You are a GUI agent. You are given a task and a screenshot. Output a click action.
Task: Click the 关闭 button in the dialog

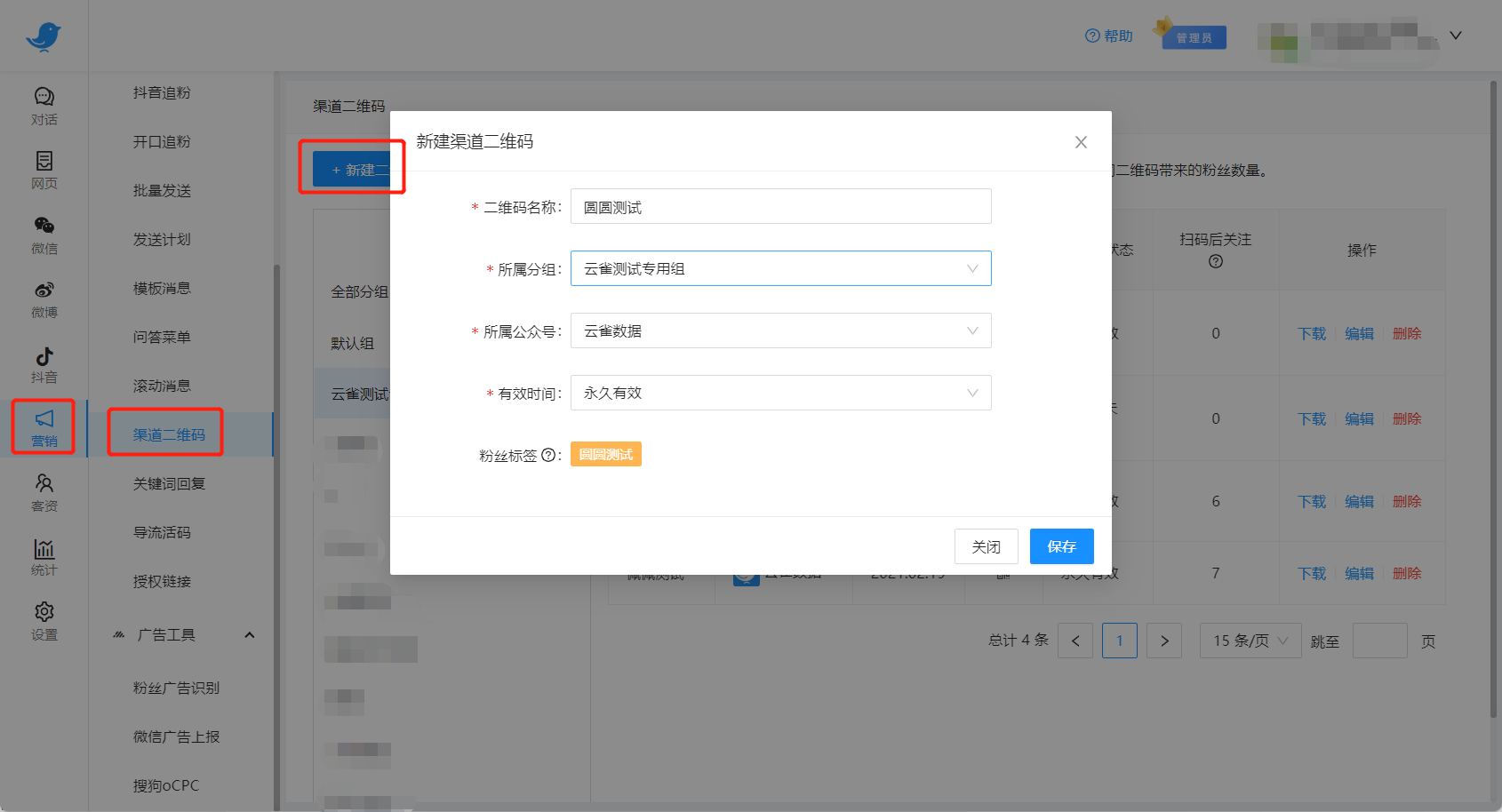click(986, 546)
